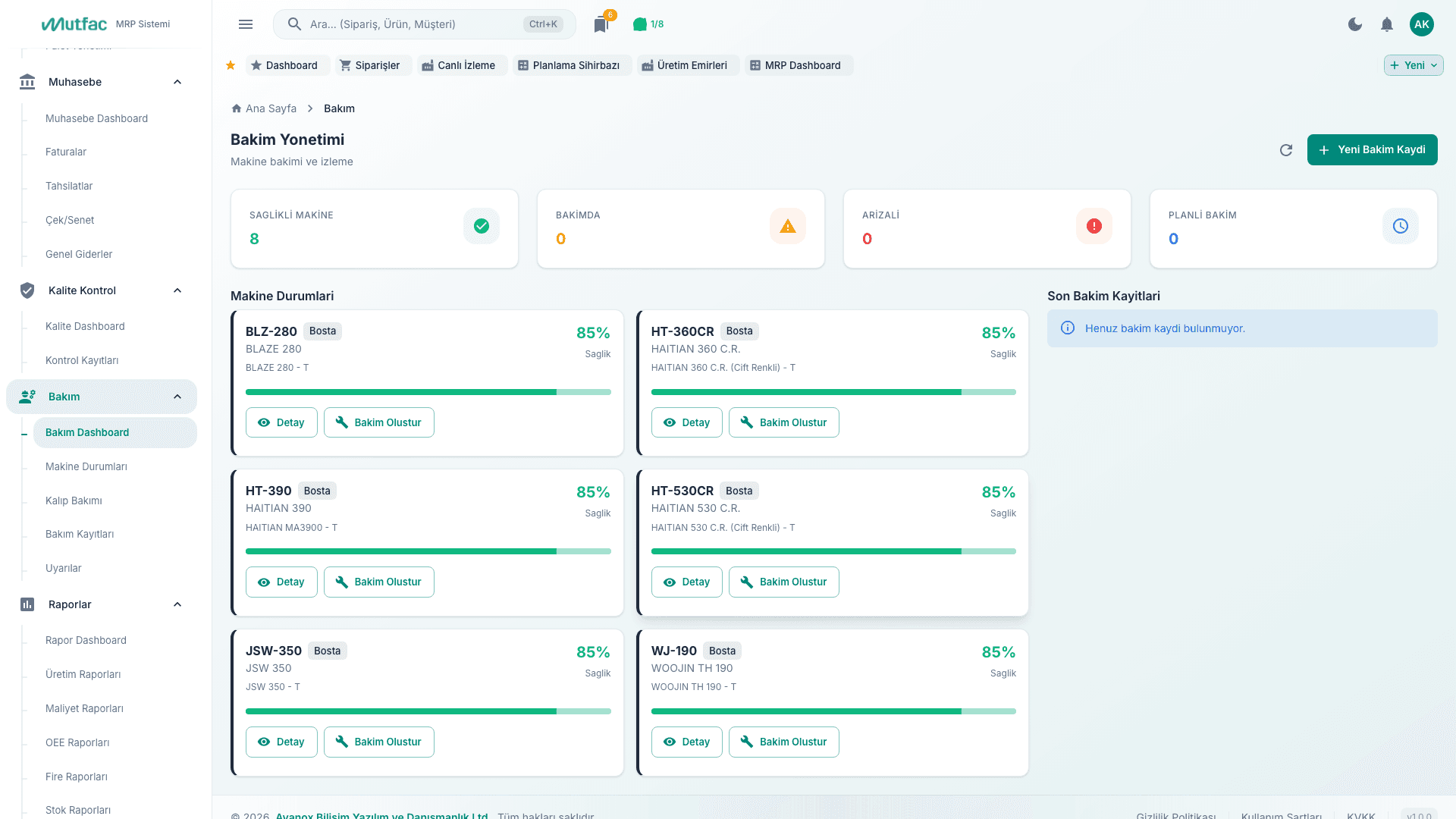This screenshot has height=819, width=1456.
Task: Click the WJ-190 health progress bar
Action: [x=833, y=711]
